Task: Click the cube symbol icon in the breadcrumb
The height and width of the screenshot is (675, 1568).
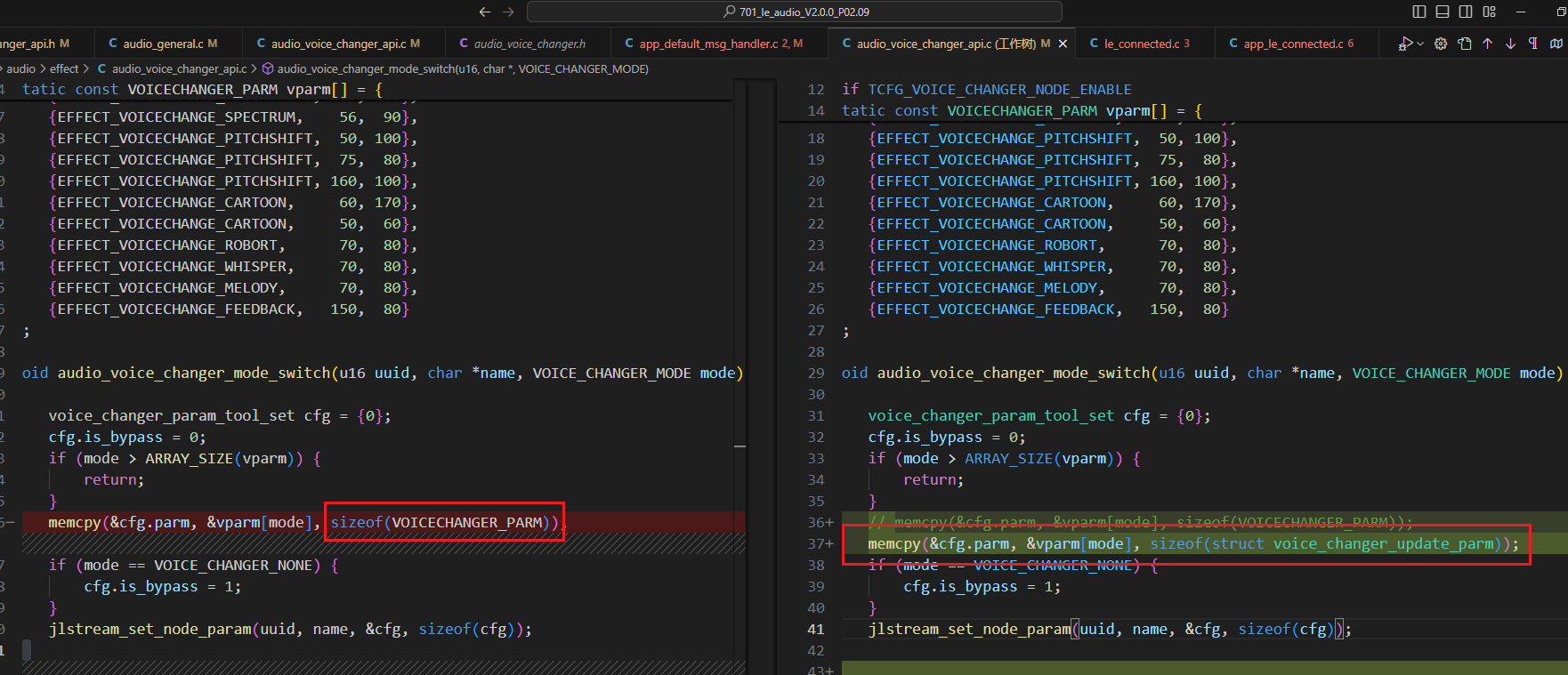Action: pyautogui.click(x=268, y=68)
